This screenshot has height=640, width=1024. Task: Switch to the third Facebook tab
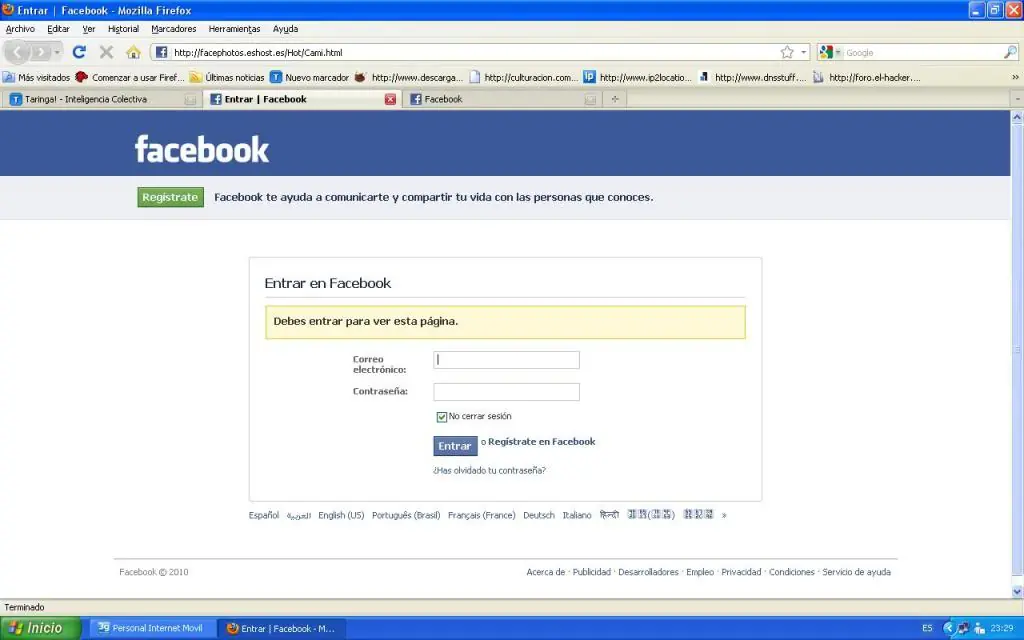coord(503,99)
